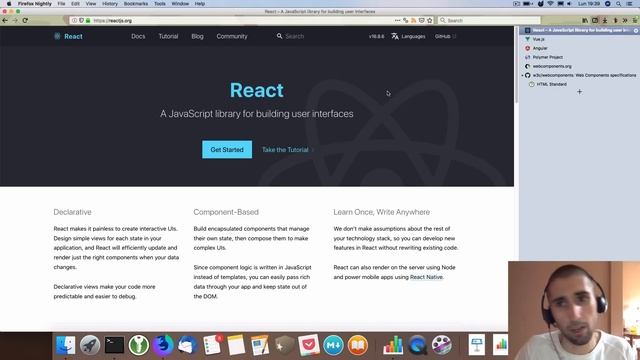Click the Languages translate icon
Screen dimensions: 640x360
395,36
